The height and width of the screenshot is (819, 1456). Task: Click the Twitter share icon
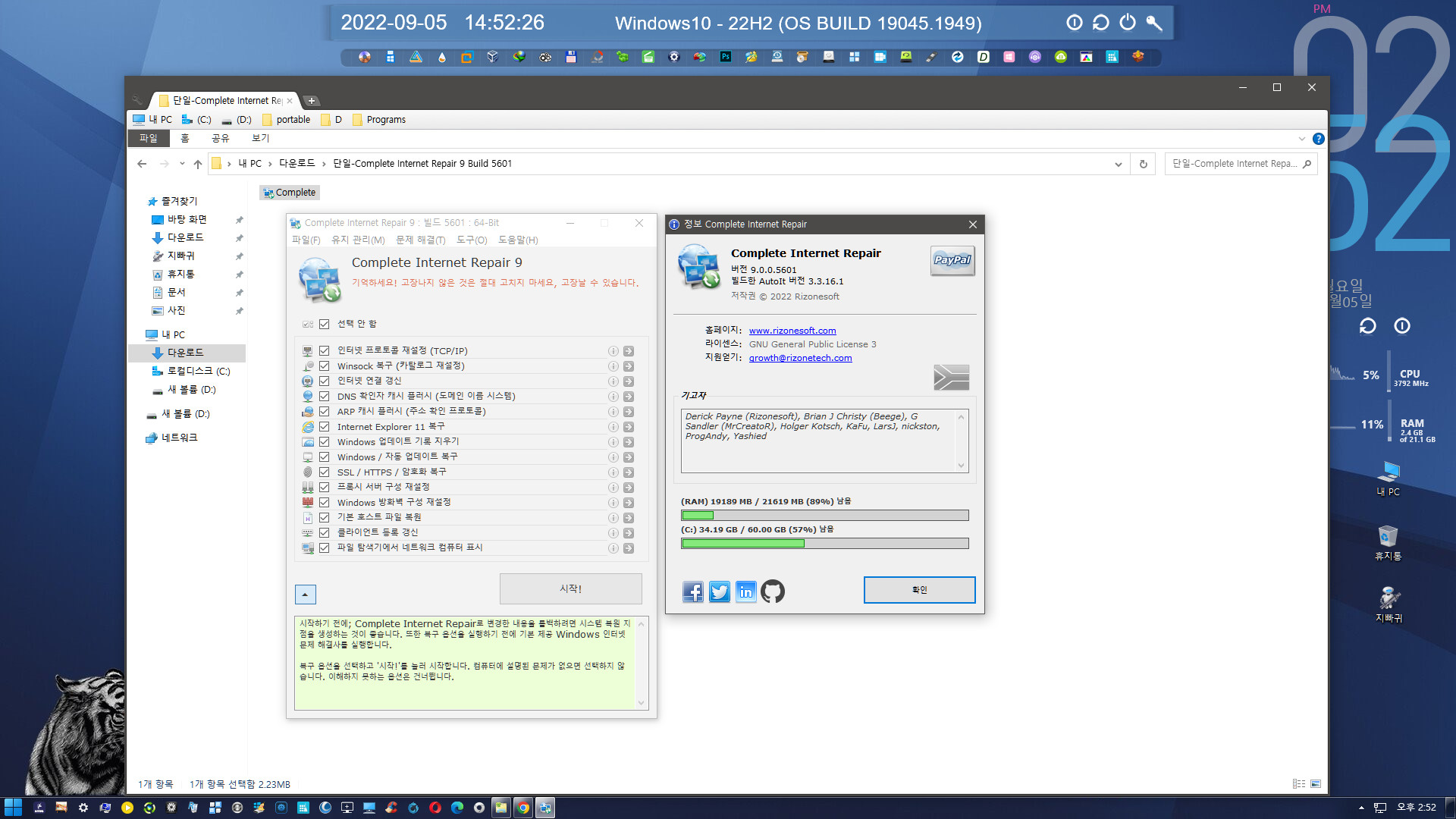click(719, 590)
